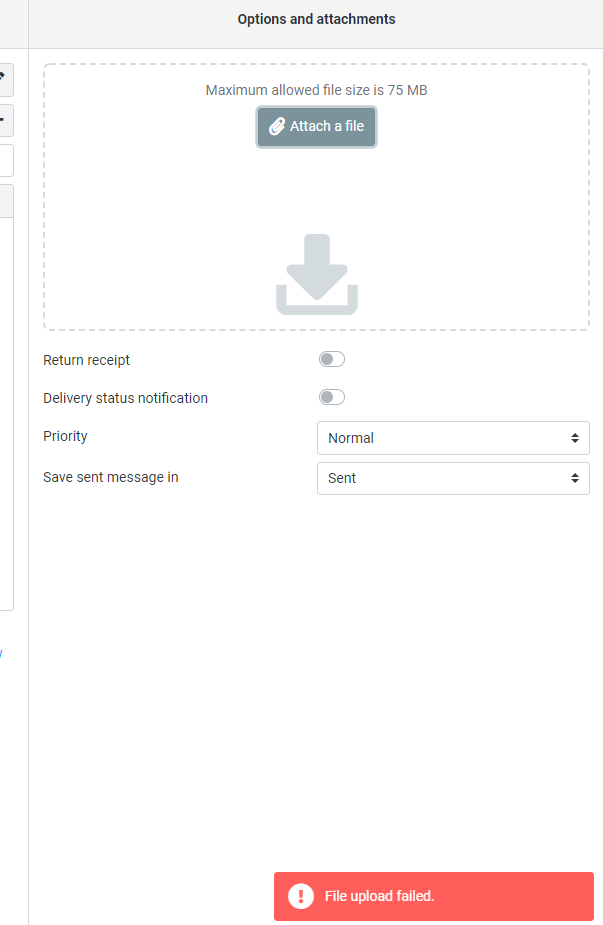Click the Options and attachments header
603x925 pixels.
pyautogui.click(x=316, y=20)
